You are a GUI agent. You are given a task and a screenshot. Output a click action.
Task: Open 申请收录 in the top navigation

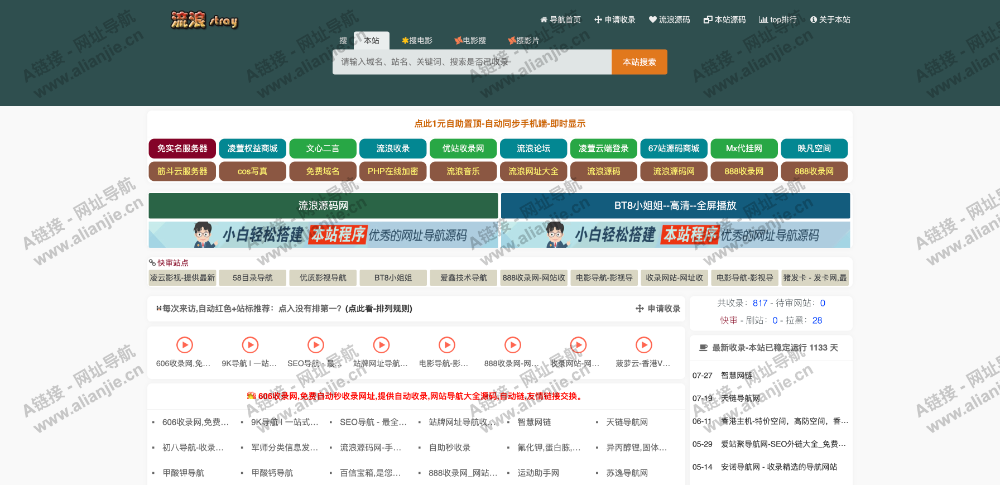pyautogui.click(x=615, y=20)
